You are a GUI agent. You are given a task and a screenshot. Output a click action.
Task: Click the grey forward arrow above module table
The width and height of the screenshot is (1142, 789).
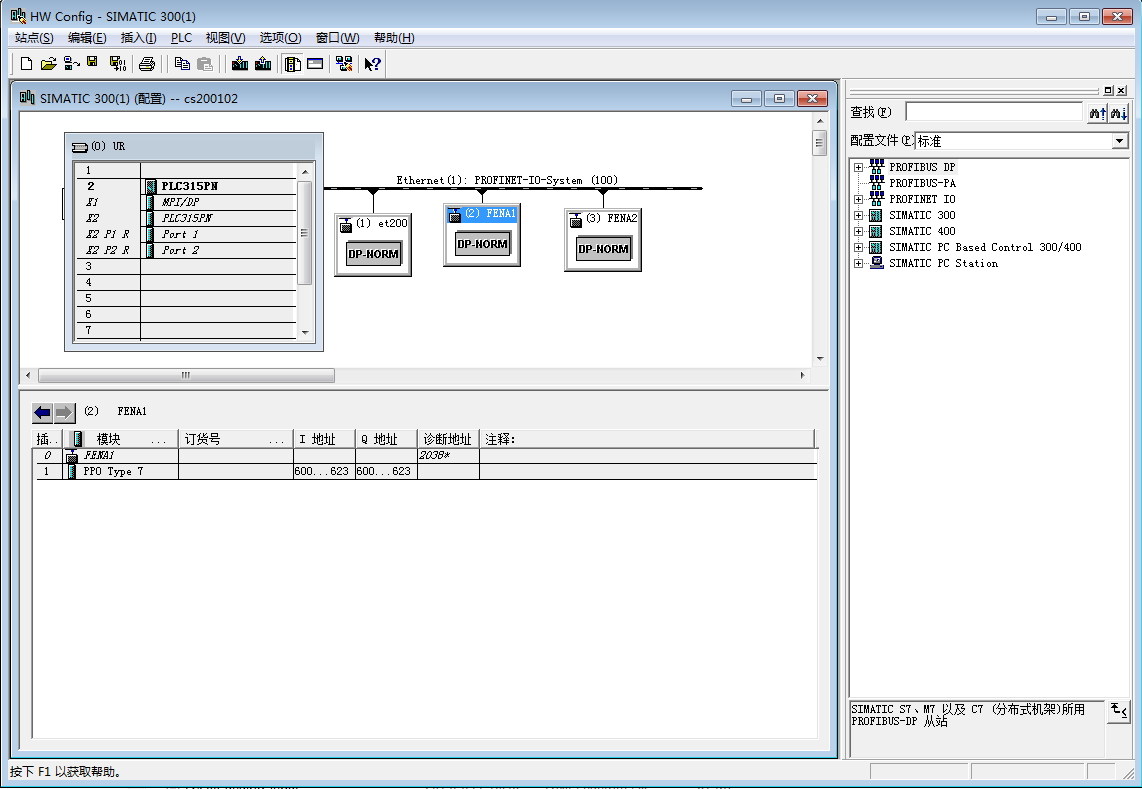point(65,413)
